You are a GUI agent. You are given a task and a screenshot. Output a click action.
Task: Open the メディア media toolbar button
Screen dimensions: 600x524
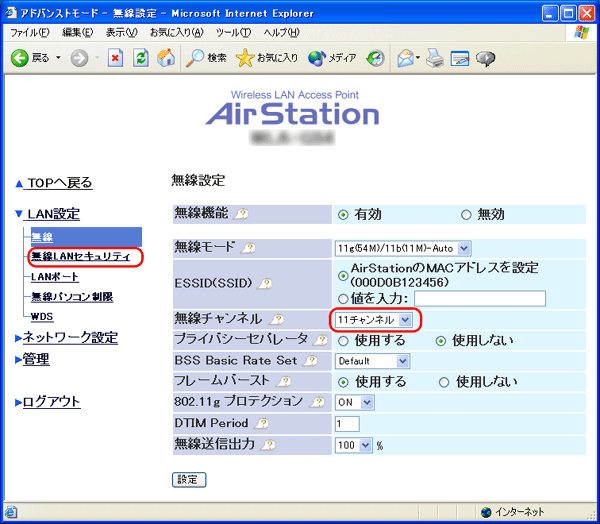(x=332, y=58)
